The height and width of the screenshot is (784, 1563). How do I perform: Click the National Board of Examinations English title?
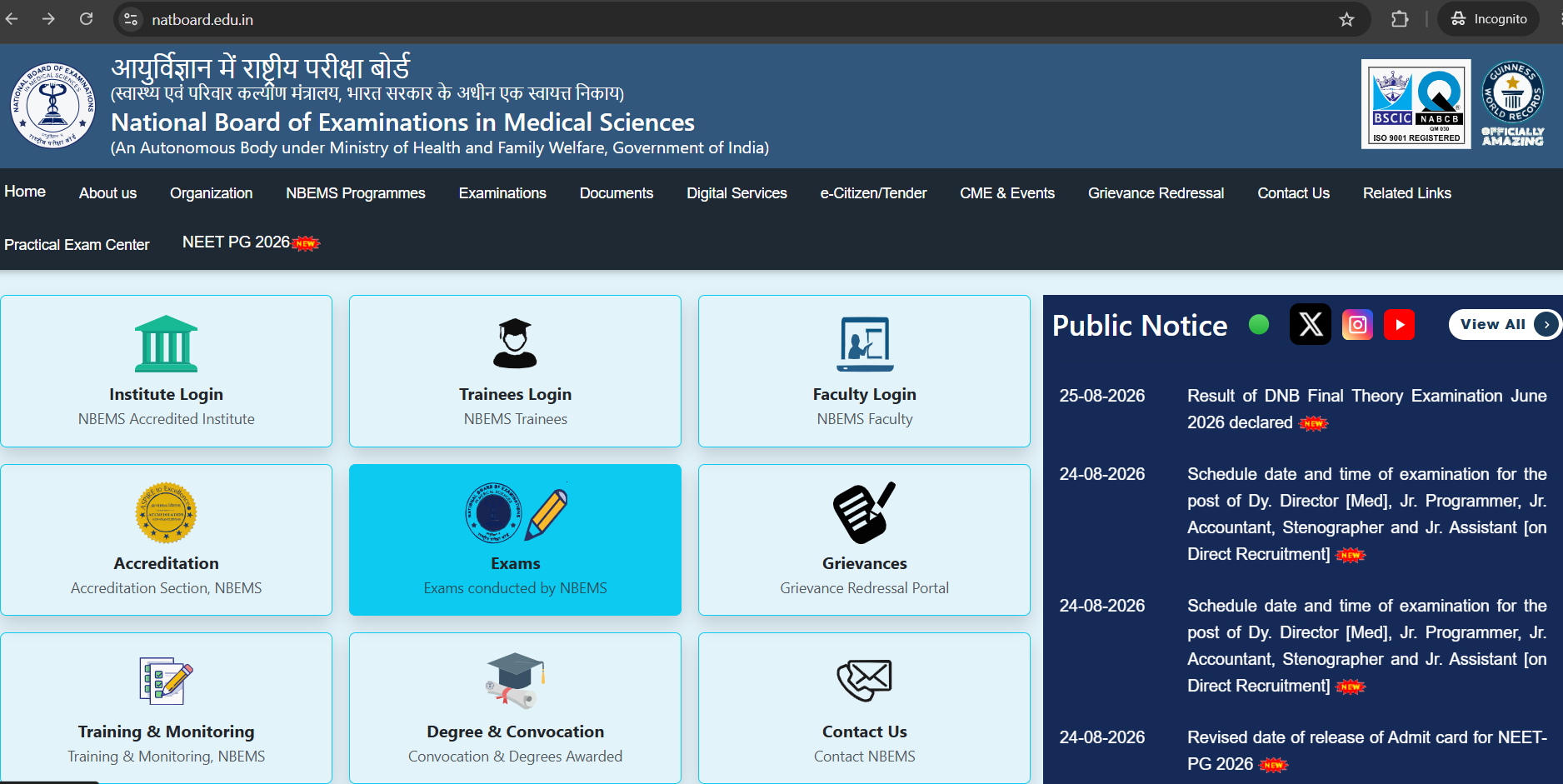point(402,122)
